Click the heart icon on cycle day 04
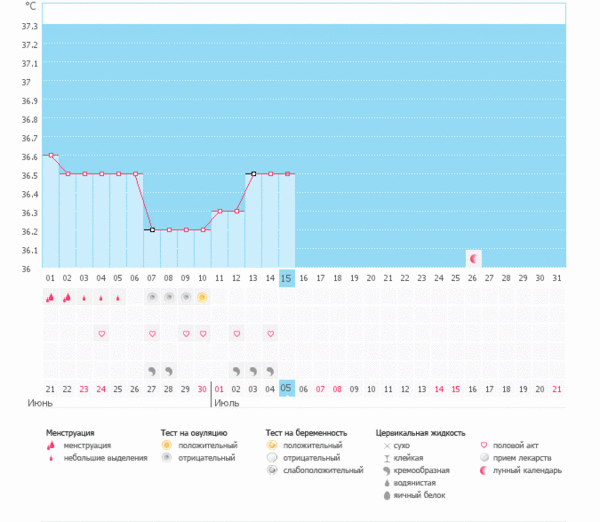This screenshot has height=522, width=600. click(x=101, y=333)
